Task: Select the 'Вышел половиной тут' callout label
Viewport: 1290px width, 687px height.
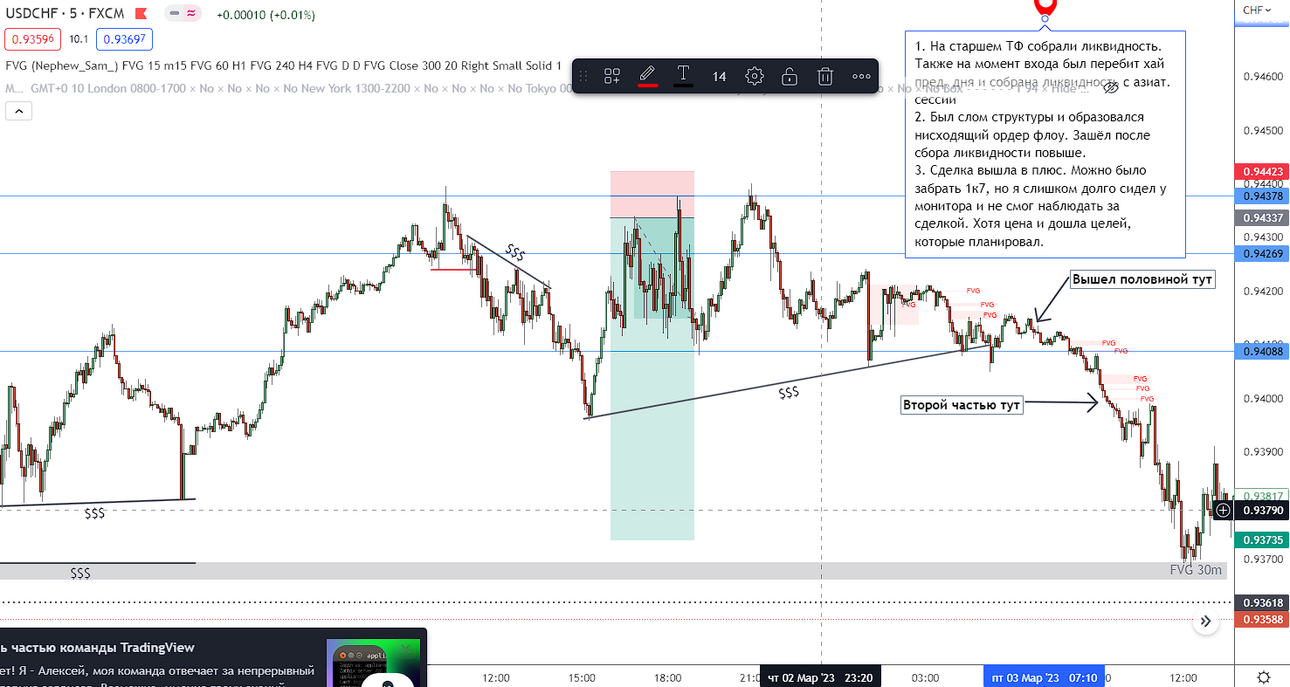Action: pos(1142,280)
